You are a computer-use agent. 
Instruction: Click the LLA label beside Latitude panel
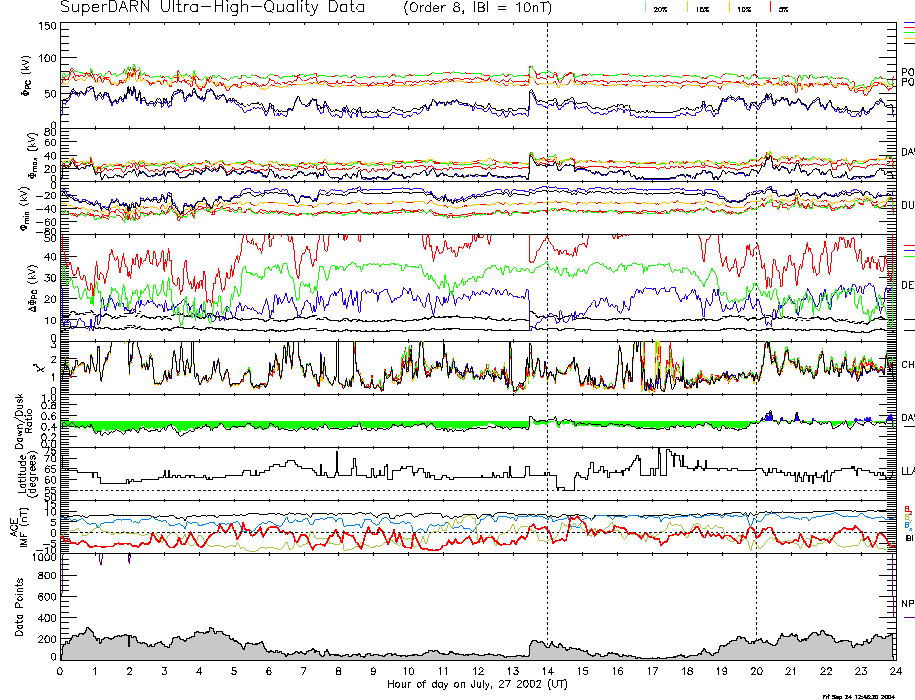click(x=907, y=470)
